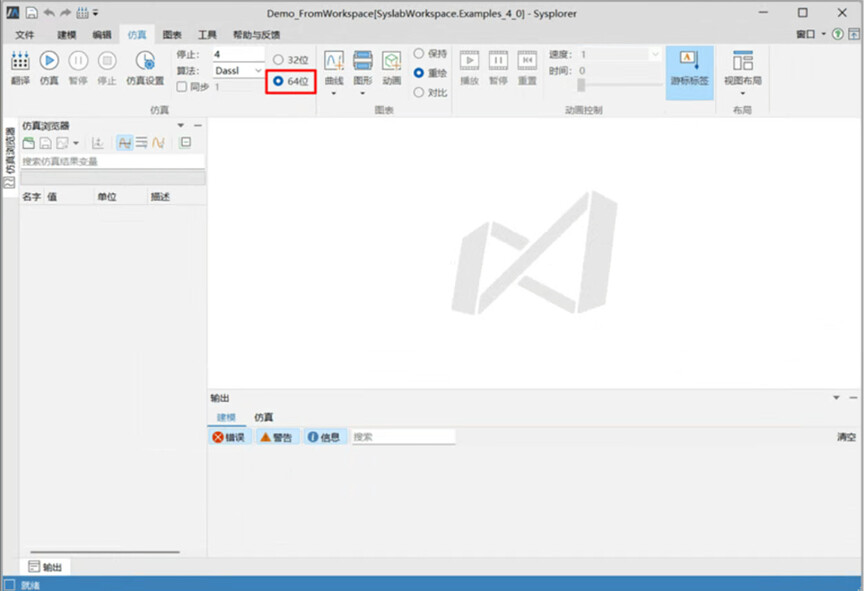
Task: Toggle the 游标标签 cursor label button
Action: (689, 73)
